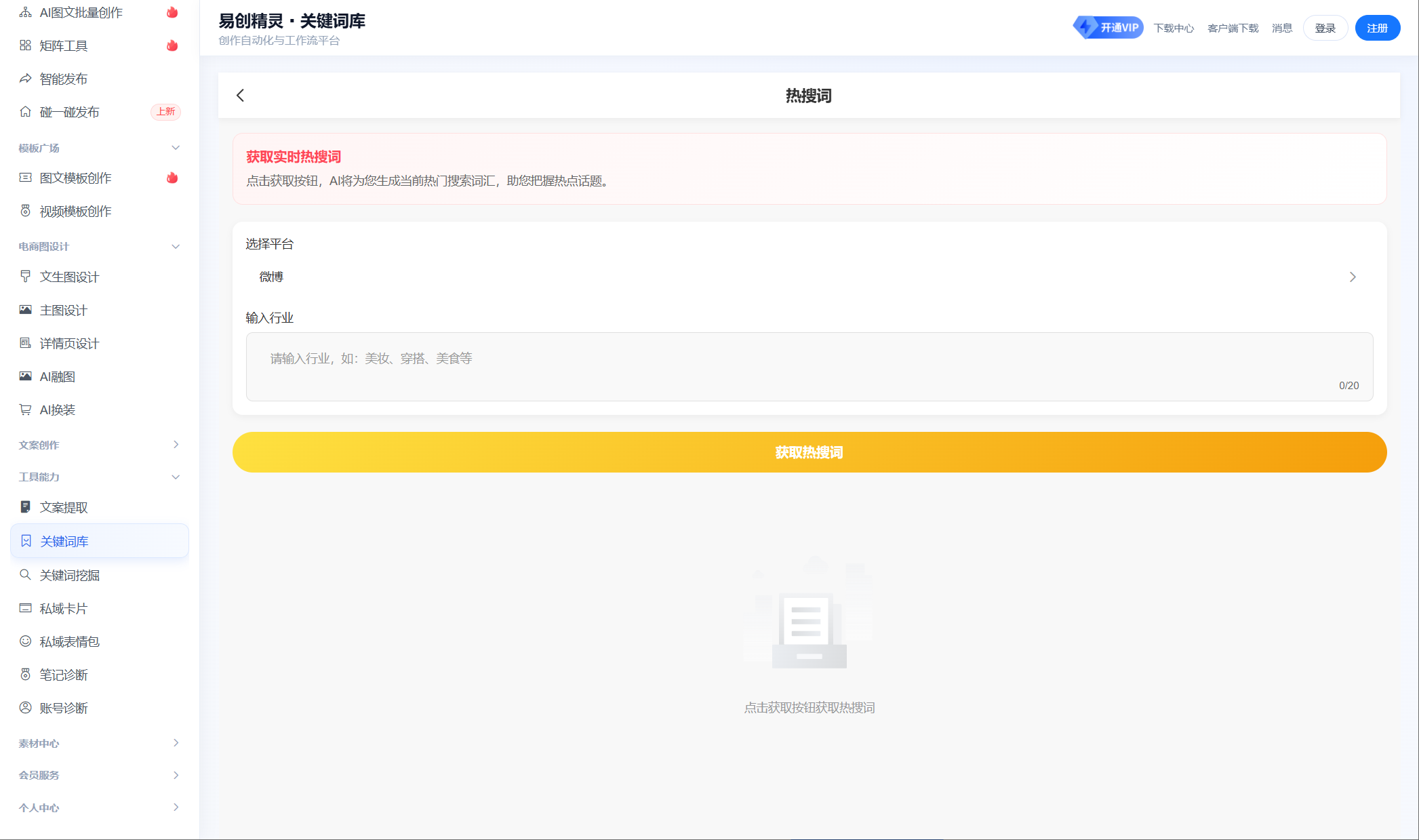The image size is (1419, 840).
Task: Click the 私域表情包 smiley icon
Action: pos(25,641)
